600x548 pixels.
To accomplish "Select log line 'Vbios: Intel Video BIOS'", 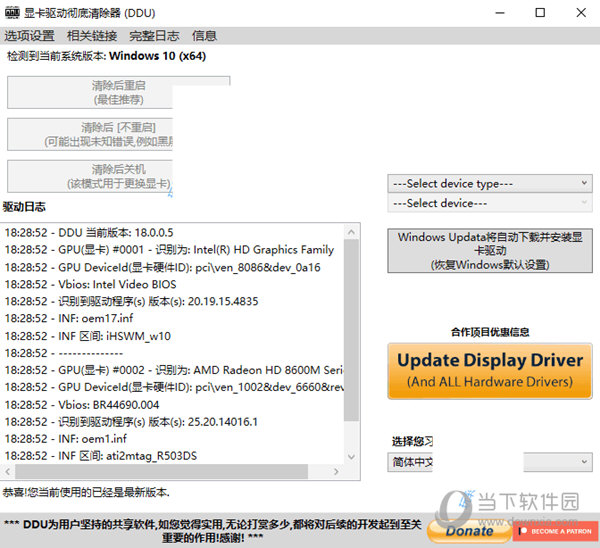I will point(90,284).
